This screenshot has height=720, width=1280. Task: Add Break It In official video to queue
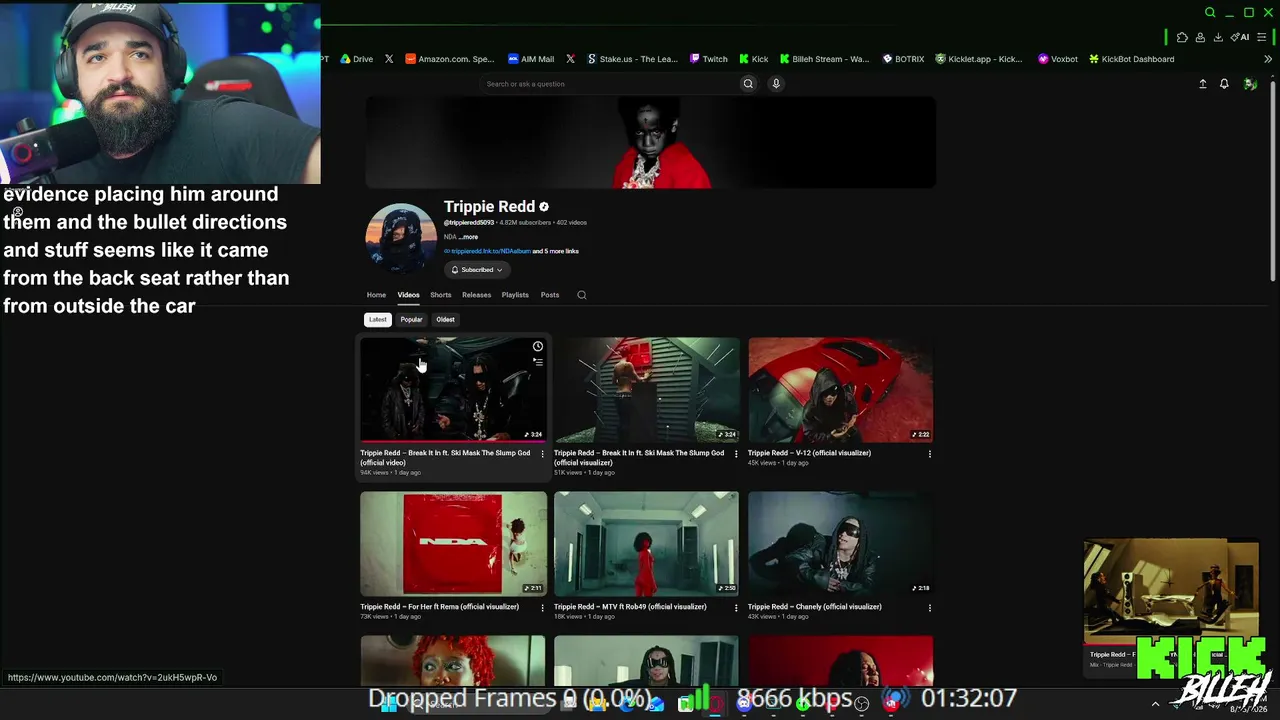pyautogui.click(x=538, y=362)
